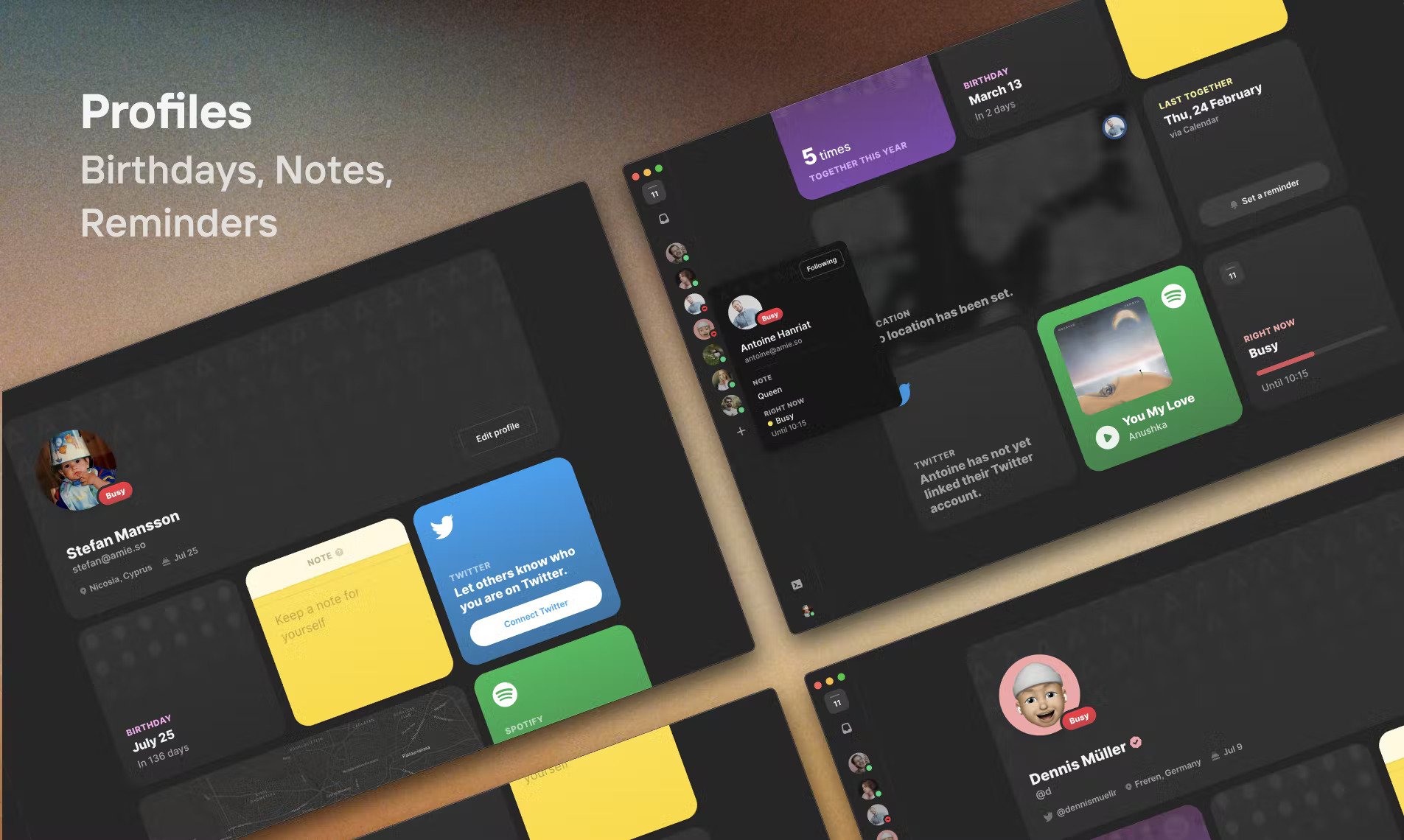This screenshot has width=1404, height=840.
Task: Open the calendar icon showing day 11
Action: pos(653,194)
